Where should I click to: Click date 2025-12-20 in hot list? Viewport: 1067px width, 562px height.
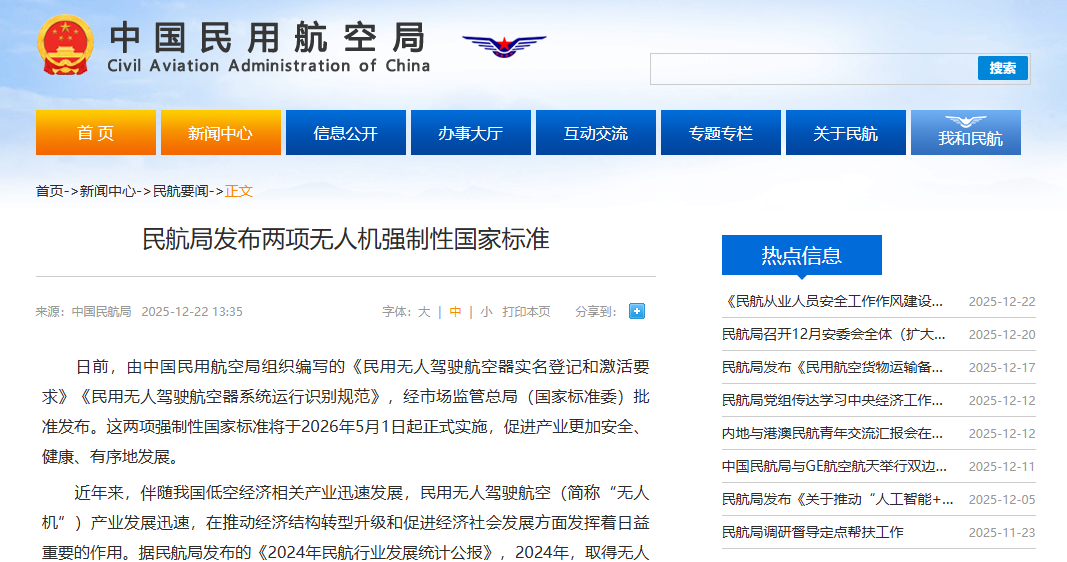coord(1002,335)
